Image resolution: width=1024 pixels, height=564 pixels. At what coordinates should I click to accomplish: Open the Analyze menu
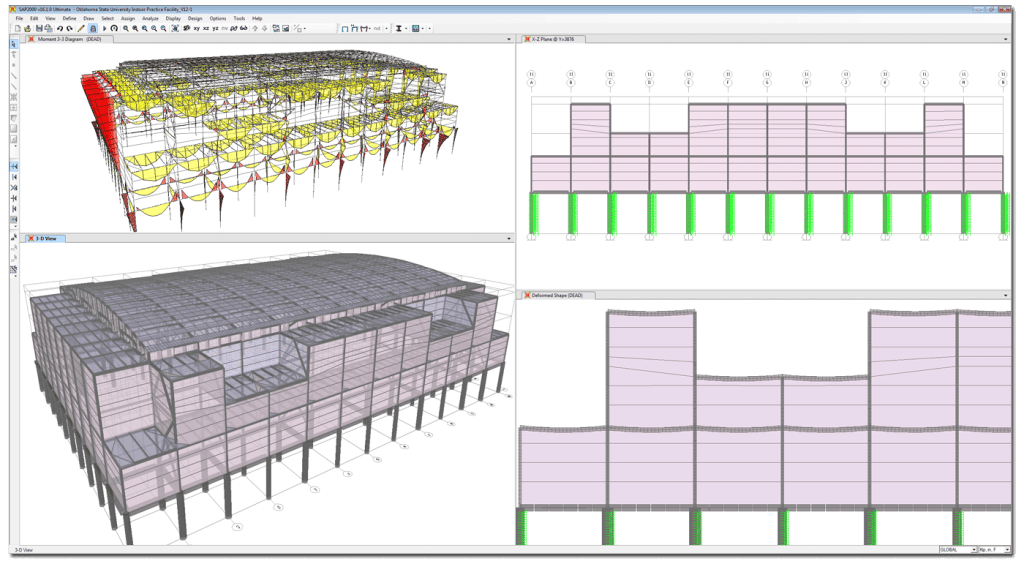point(150,18)
